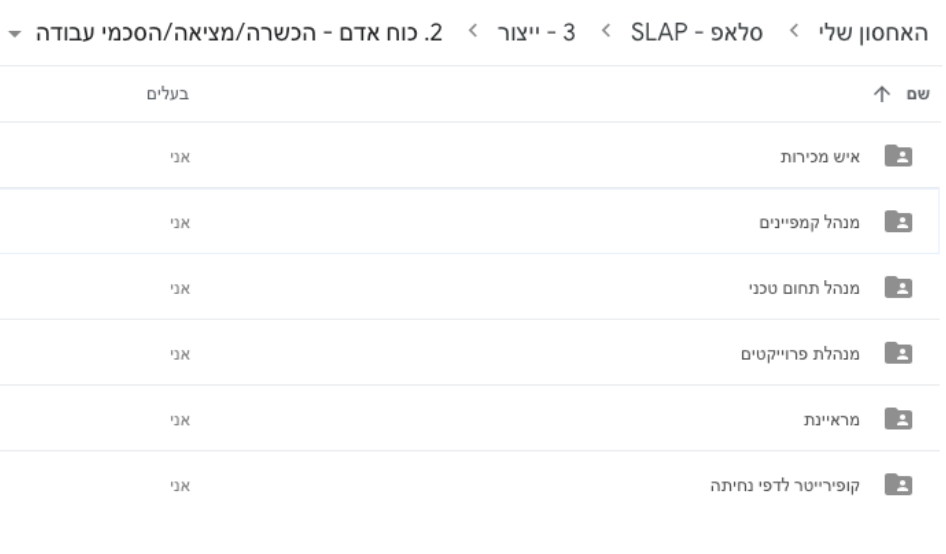The image size is (946, 554).
Task: Open the current folder dropdown arrow menu
Action: [x=15, y=34]
